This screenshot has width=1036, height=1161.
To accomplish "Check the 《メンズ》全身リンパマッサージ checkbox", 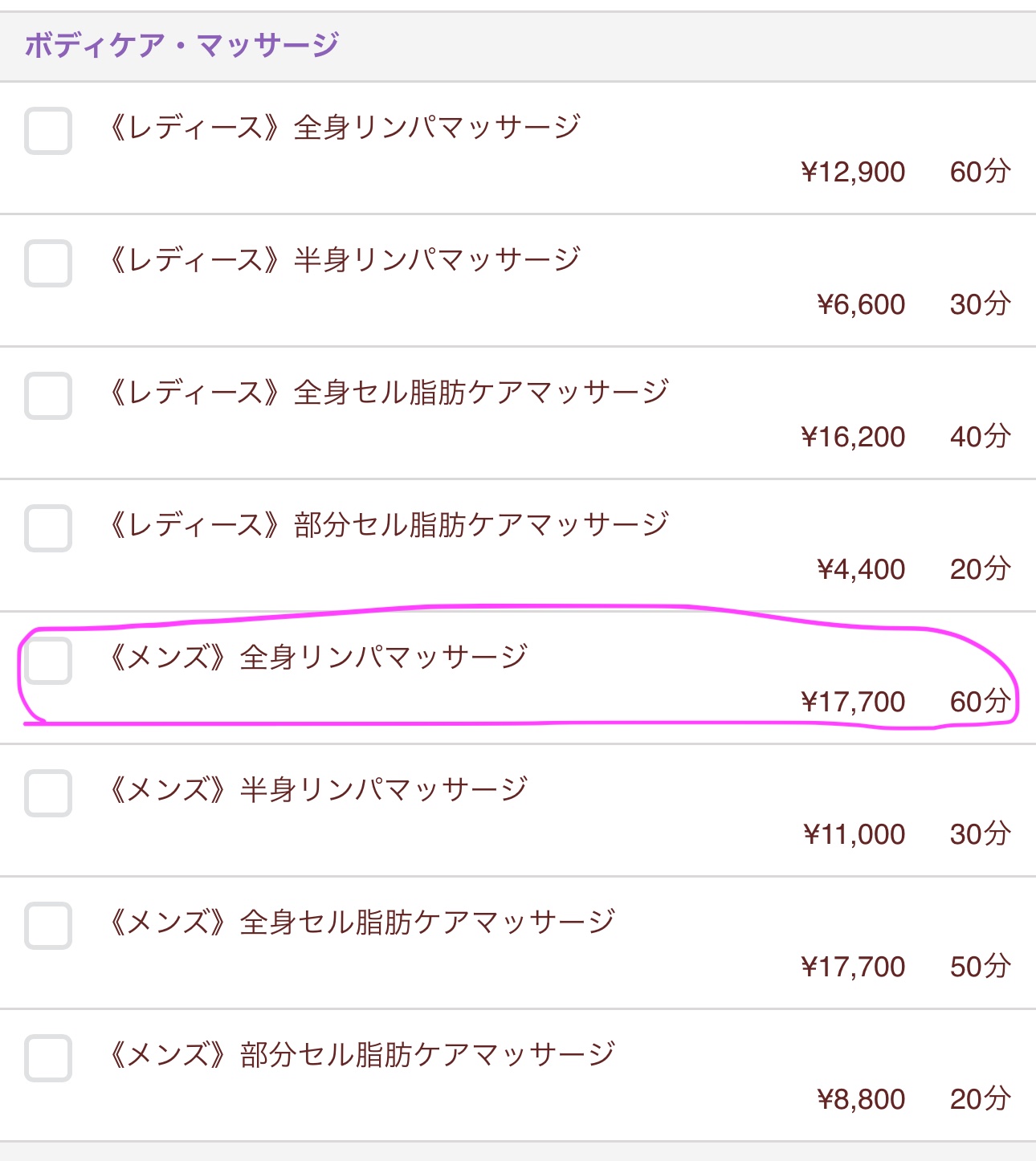I will tap(48, 661).
